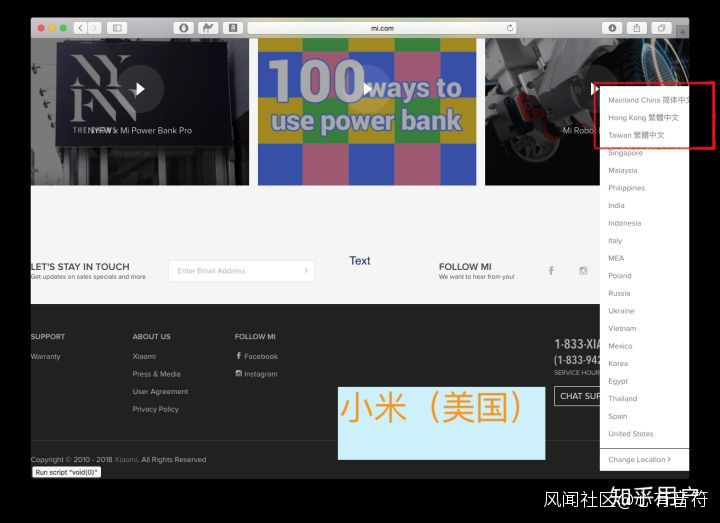The width and height of the screenshot is (720, 523).
Task: Click Facebook icon beside FOLLOW MI heading
Action: coord(551,270)
